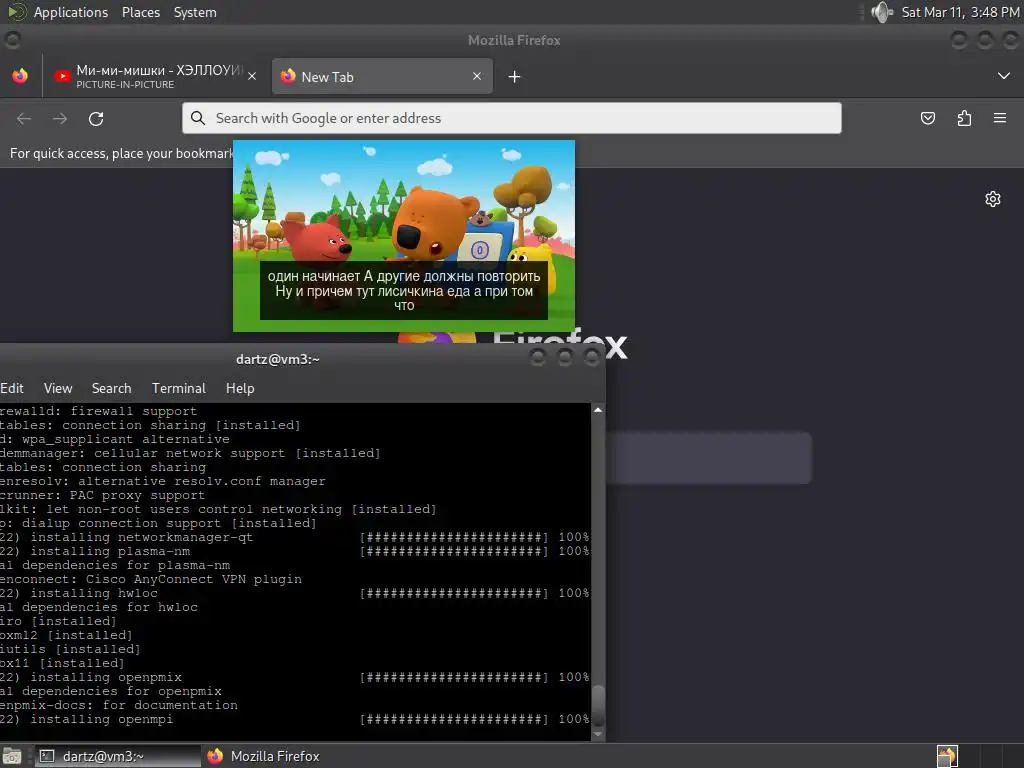
Task: Open Terminal menu in terminal window
Action: click(x=179, y=388)
